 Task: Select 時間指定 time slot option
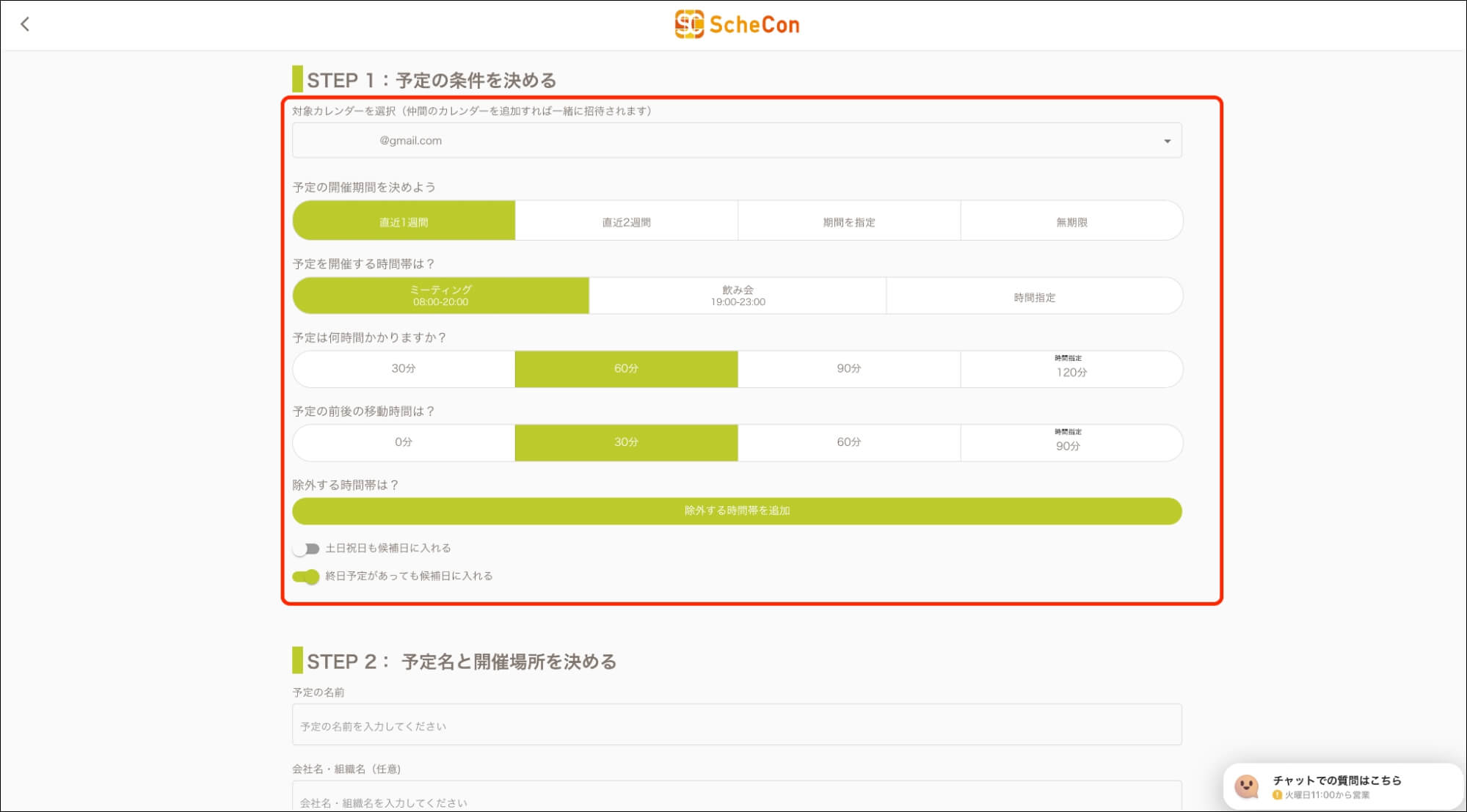point(1034,296)
